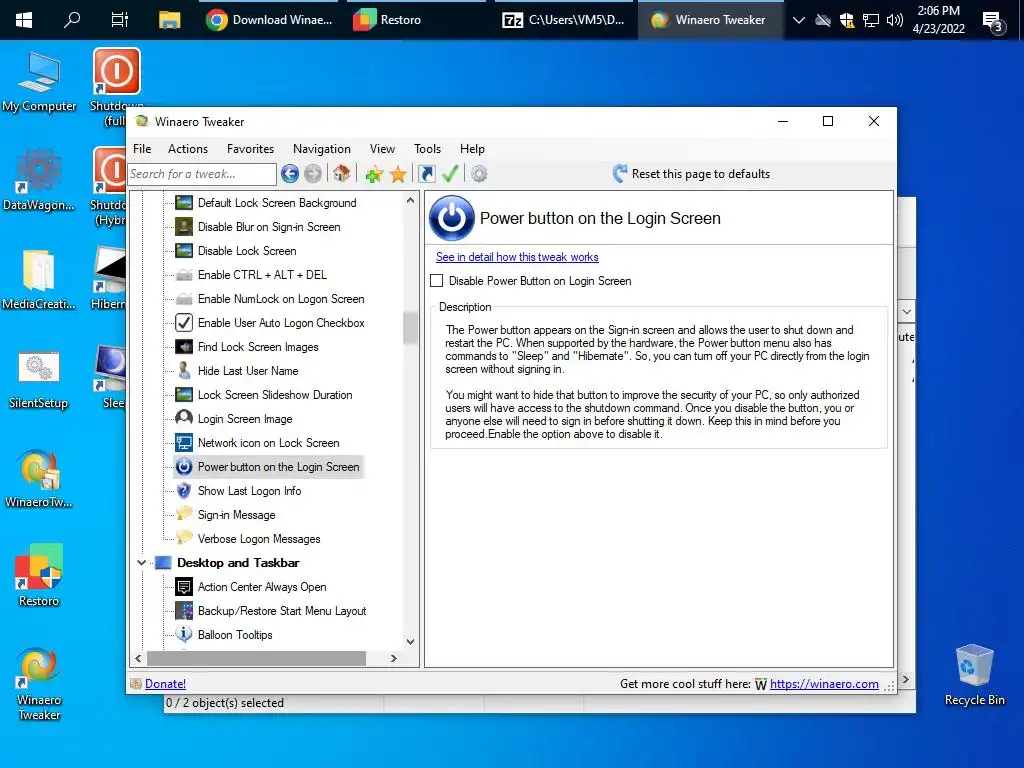Tick Disable Power Button on Login Screen

pos(437,281)
